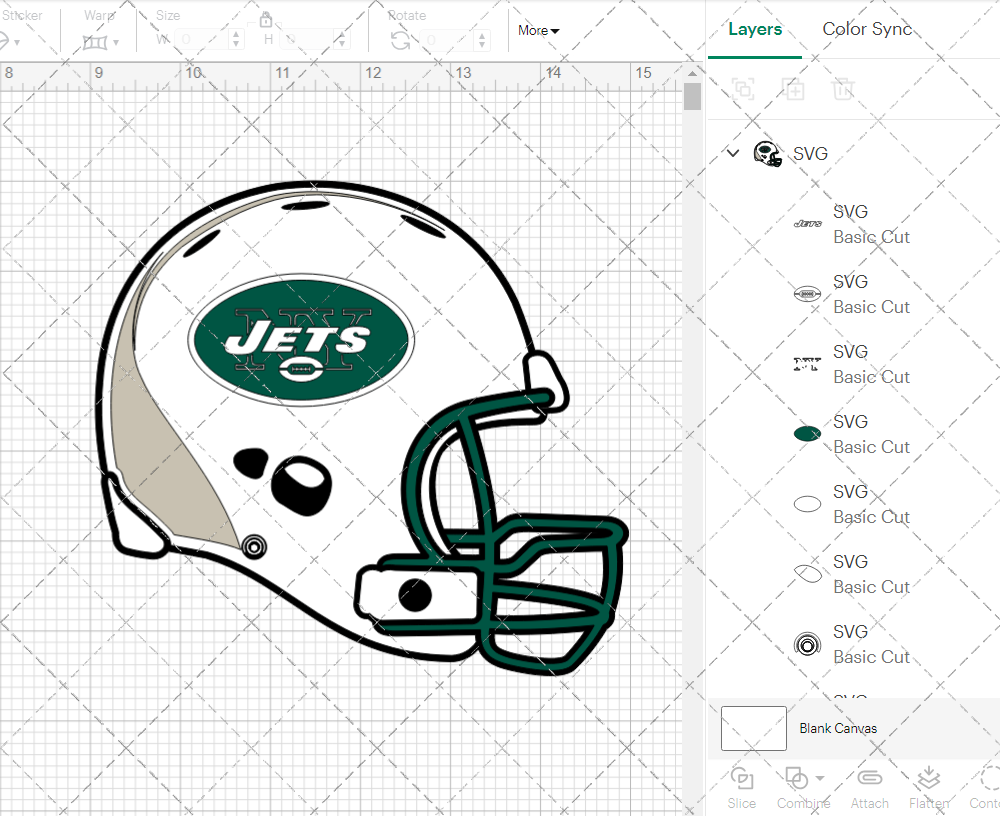Click the Slice tool icon

coord(742,778)
